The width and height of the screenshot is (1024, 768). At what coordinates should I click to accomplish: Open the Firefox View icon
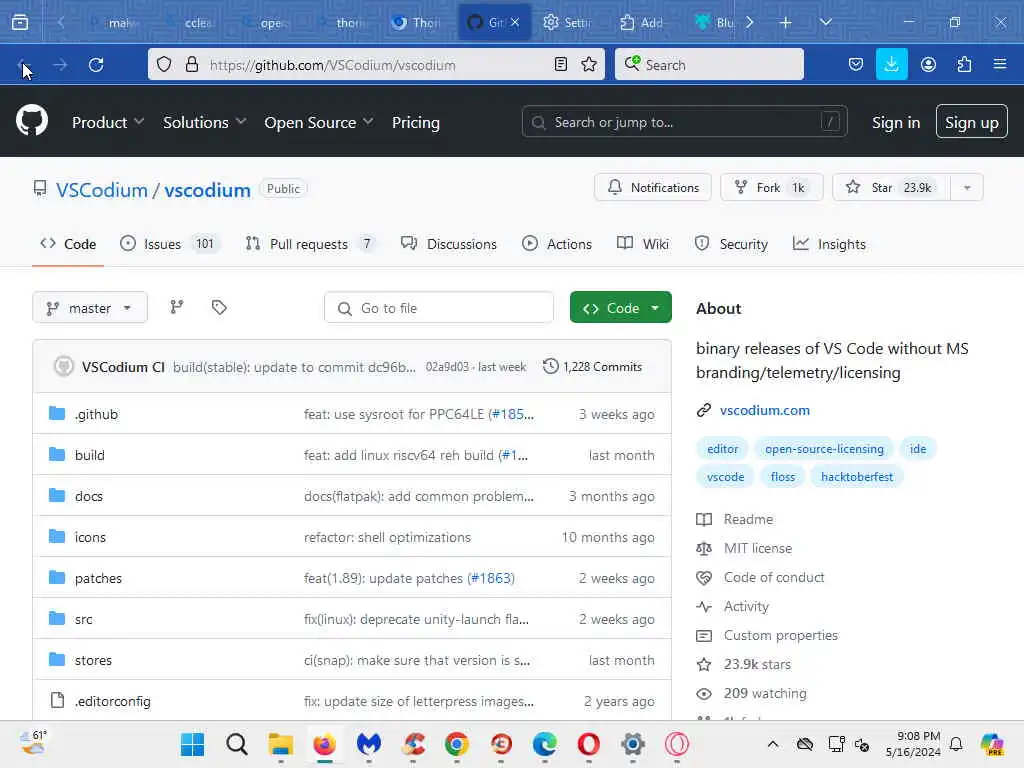pyautogui.click(x=20, y=23)
